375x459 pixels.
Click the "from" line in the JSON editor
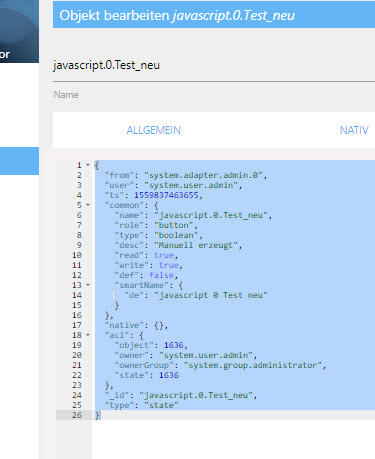click(x=186, y=175)
